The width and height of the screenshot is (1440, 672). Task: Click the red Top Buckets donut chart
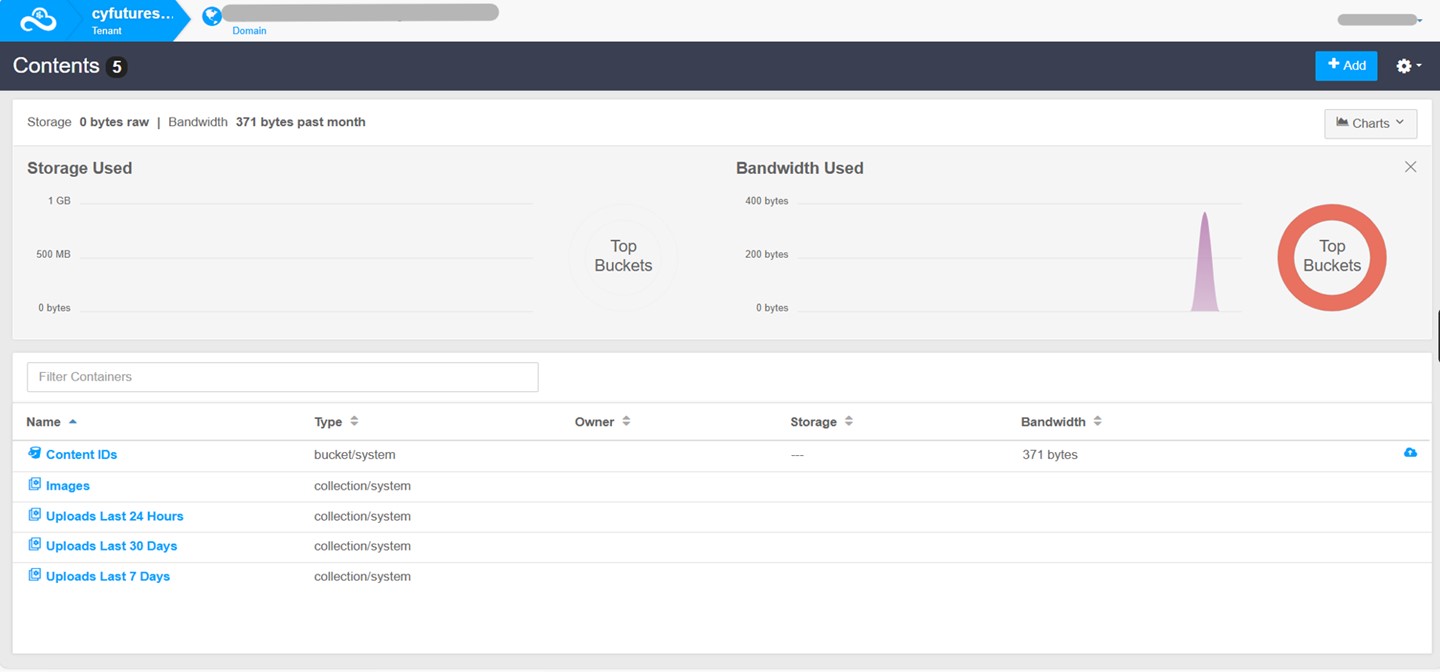(x=1331, y=220)
